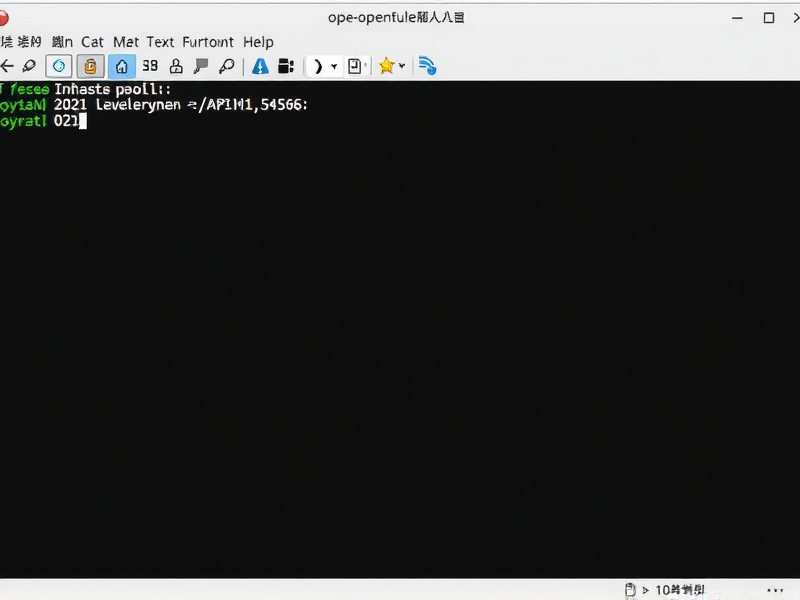
Task: Click the padlock icon in toolbar
Action: click(176, 66)
